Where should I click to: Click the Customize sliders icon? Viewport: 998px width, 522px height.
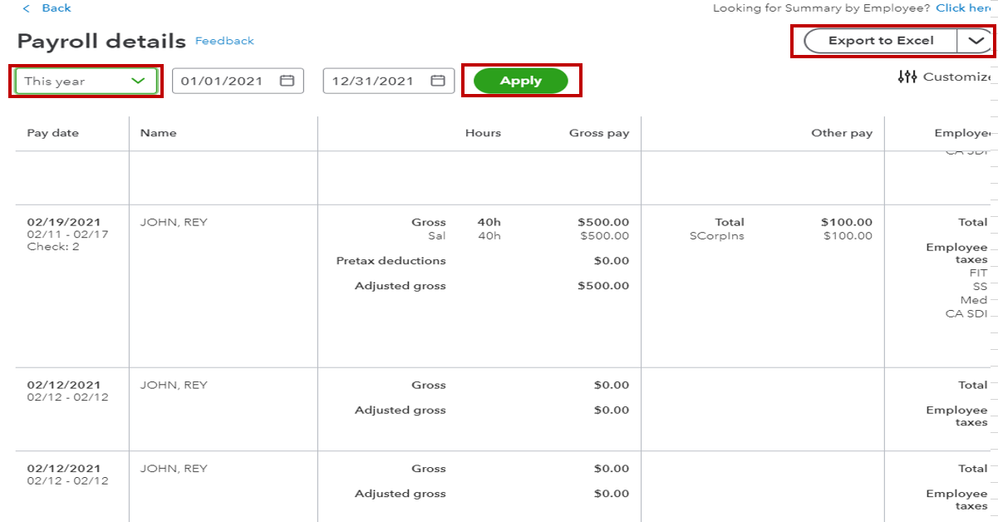click(x=907, y=77)
